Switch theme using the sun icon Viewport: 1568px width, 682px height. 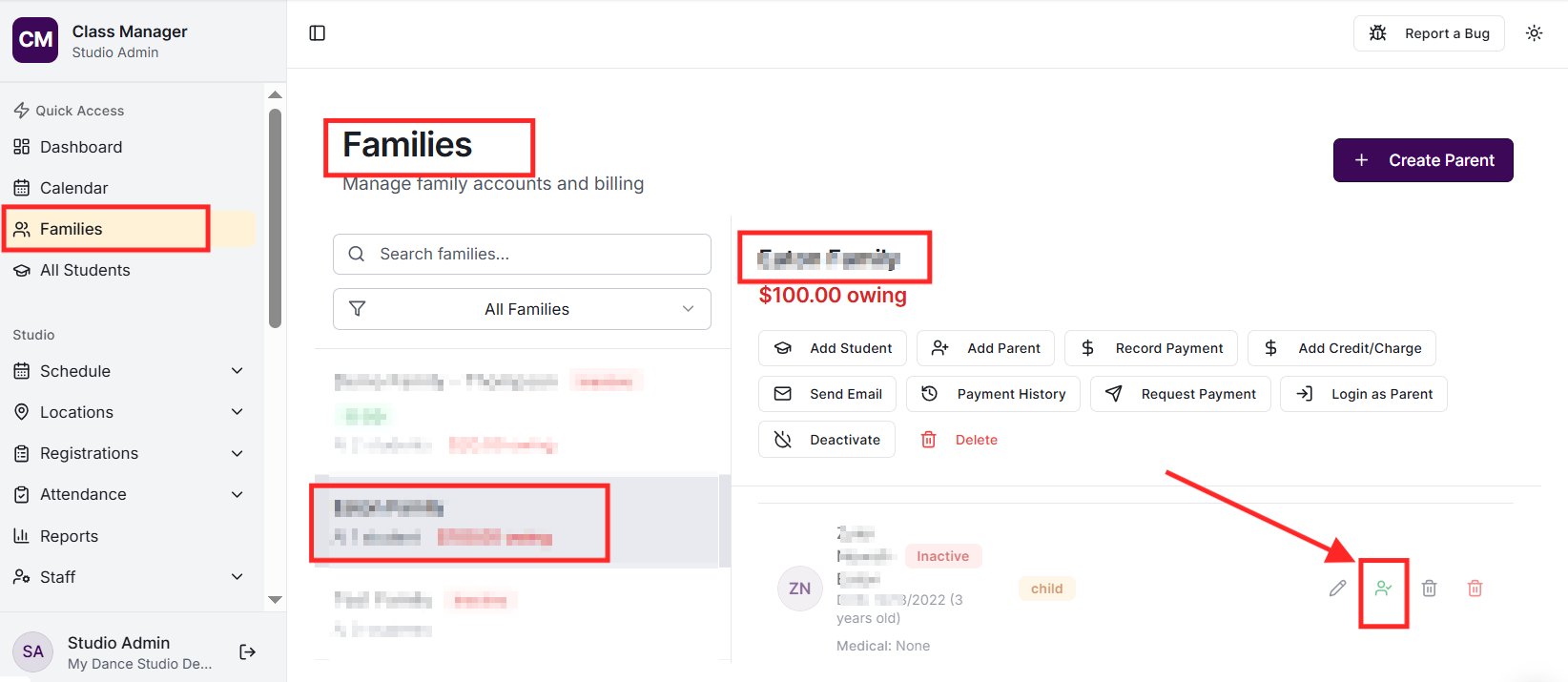click(1534, 33)
